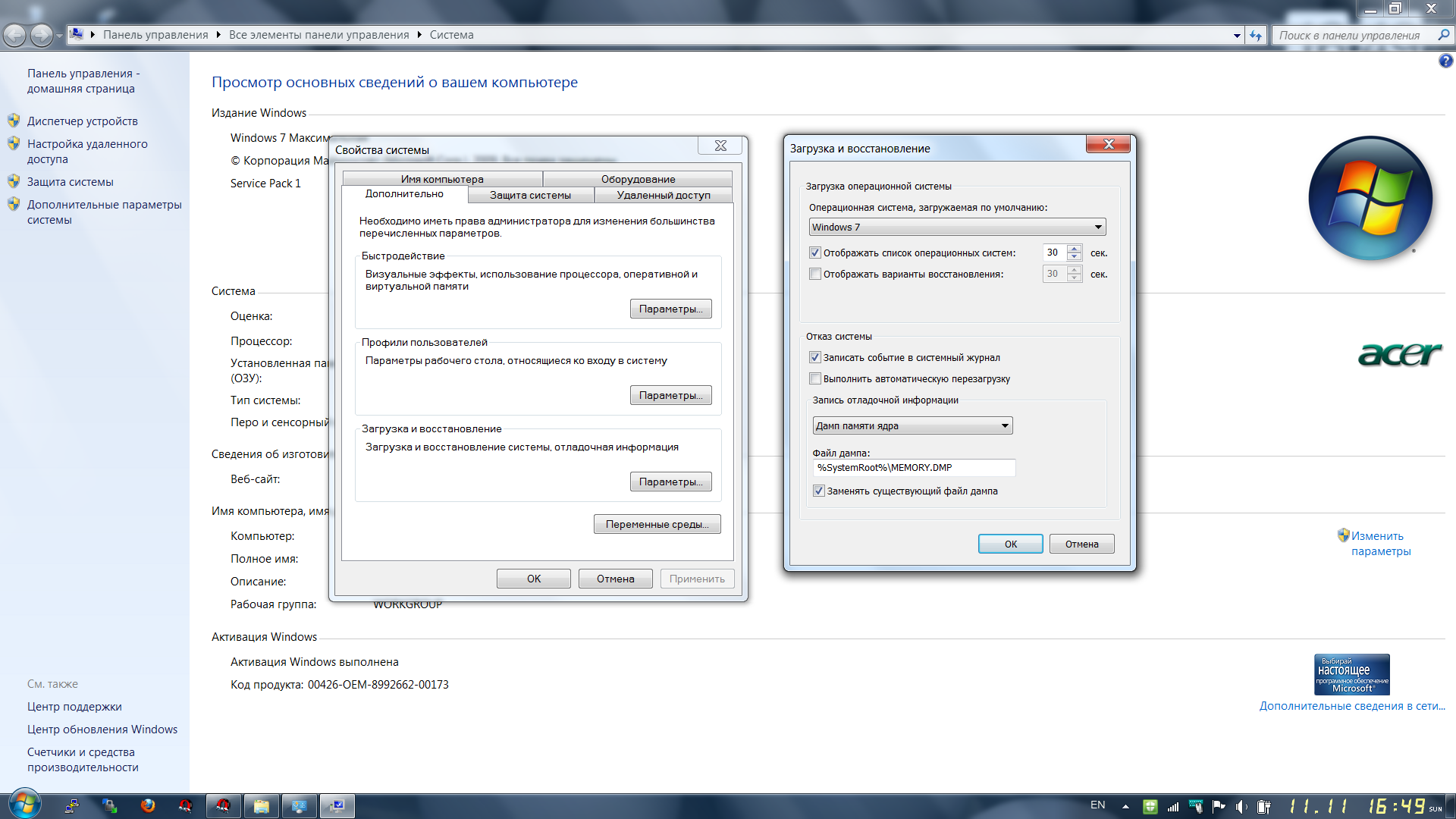Click Отмена in Свойства системы dialog
1456x819 pixels.
coord(615,579)
